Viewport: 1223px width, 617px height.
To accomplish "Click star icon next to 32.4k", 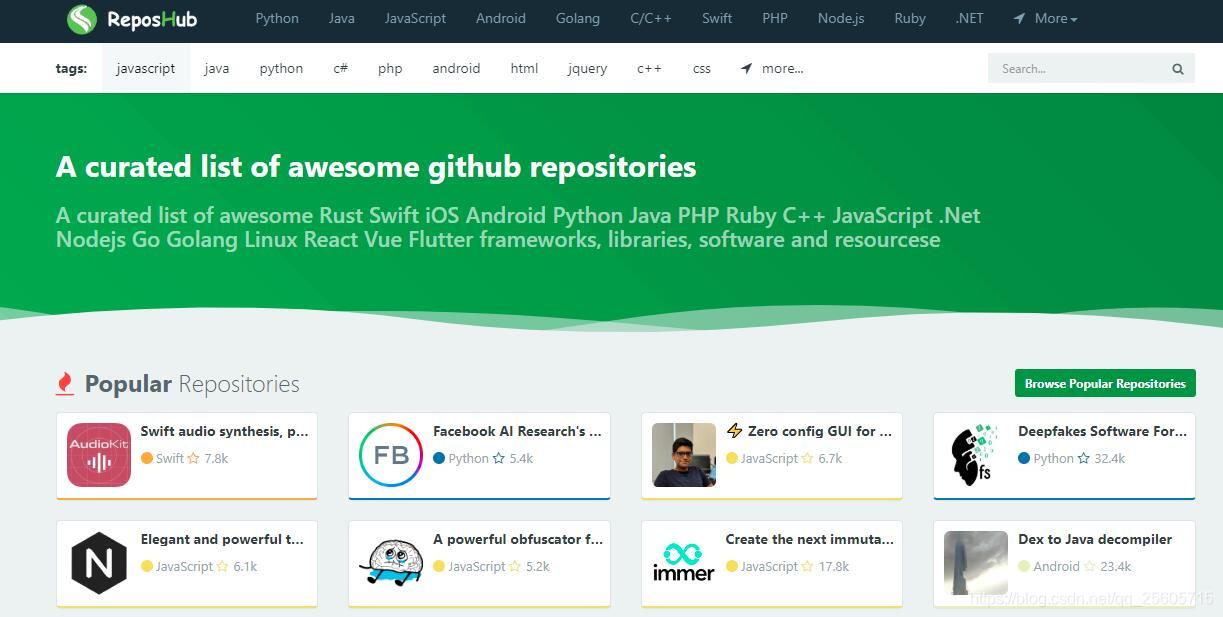I will 1084,458.
